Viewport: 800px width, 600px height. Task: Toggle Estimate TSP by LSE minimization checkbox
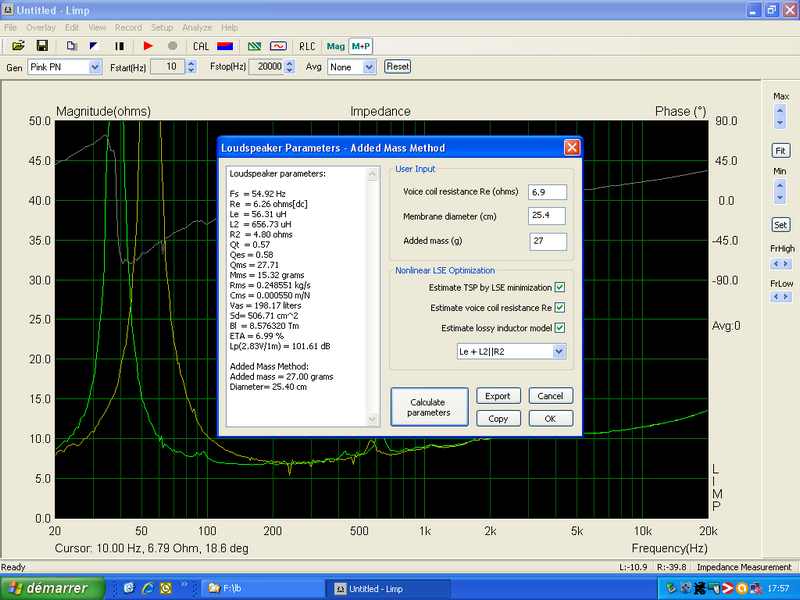click(x=560, y=288)
